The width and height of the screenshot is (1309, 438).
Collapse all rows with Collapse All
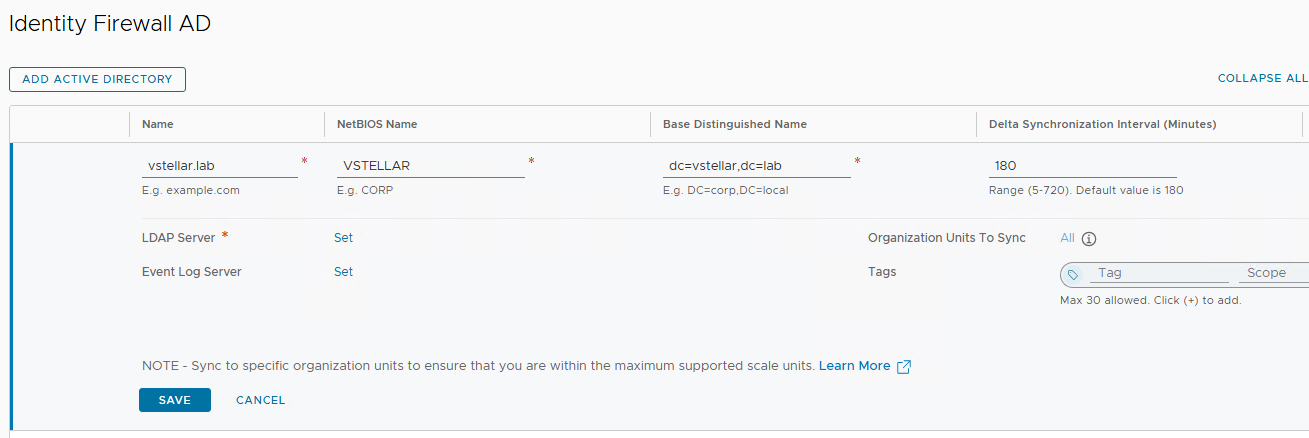tap(1262, 78)
